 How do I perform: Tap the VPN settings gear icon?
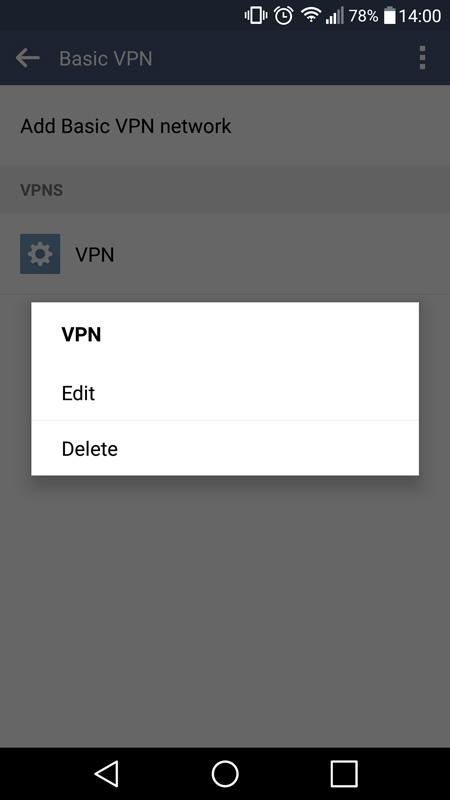tap(40, 254)
